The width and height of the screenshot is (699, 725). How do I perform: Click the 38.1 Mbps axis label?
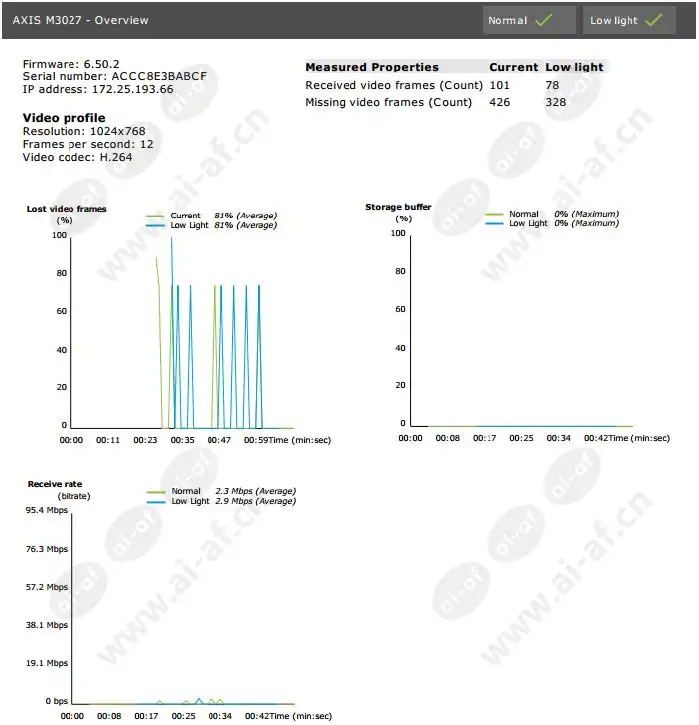pos(47,625)
